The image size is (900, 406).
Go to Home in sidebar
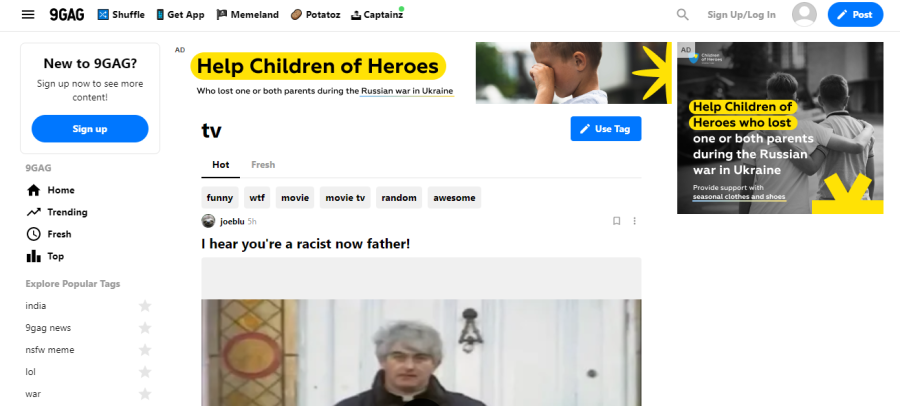click(51, 190)
